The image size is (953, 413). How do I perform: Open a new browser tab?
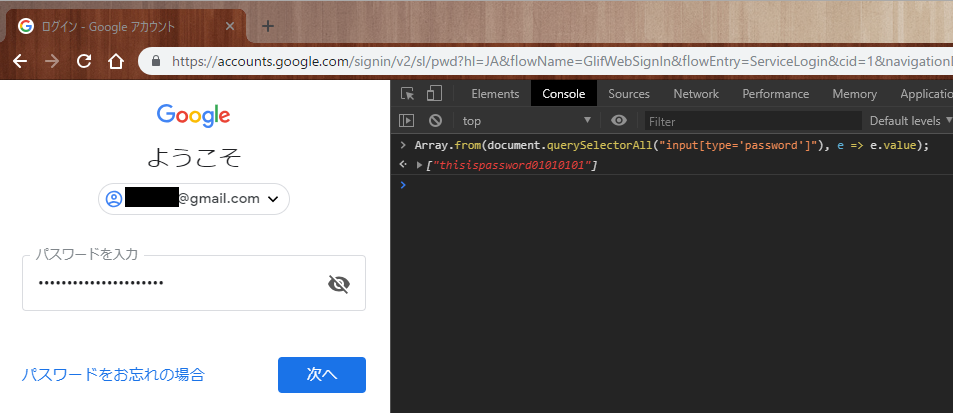tap(267, 26)
